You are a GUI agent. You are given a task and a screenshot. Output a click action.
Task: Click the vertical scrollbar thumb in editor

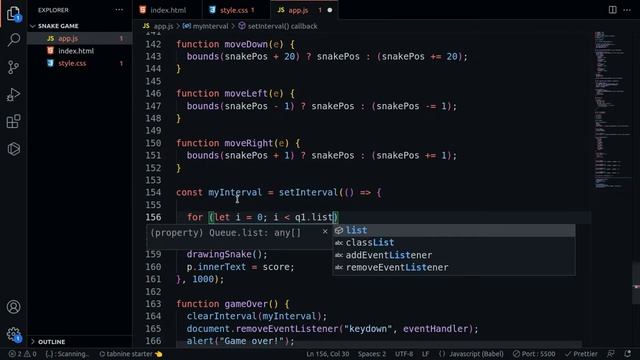click(636, 283)
